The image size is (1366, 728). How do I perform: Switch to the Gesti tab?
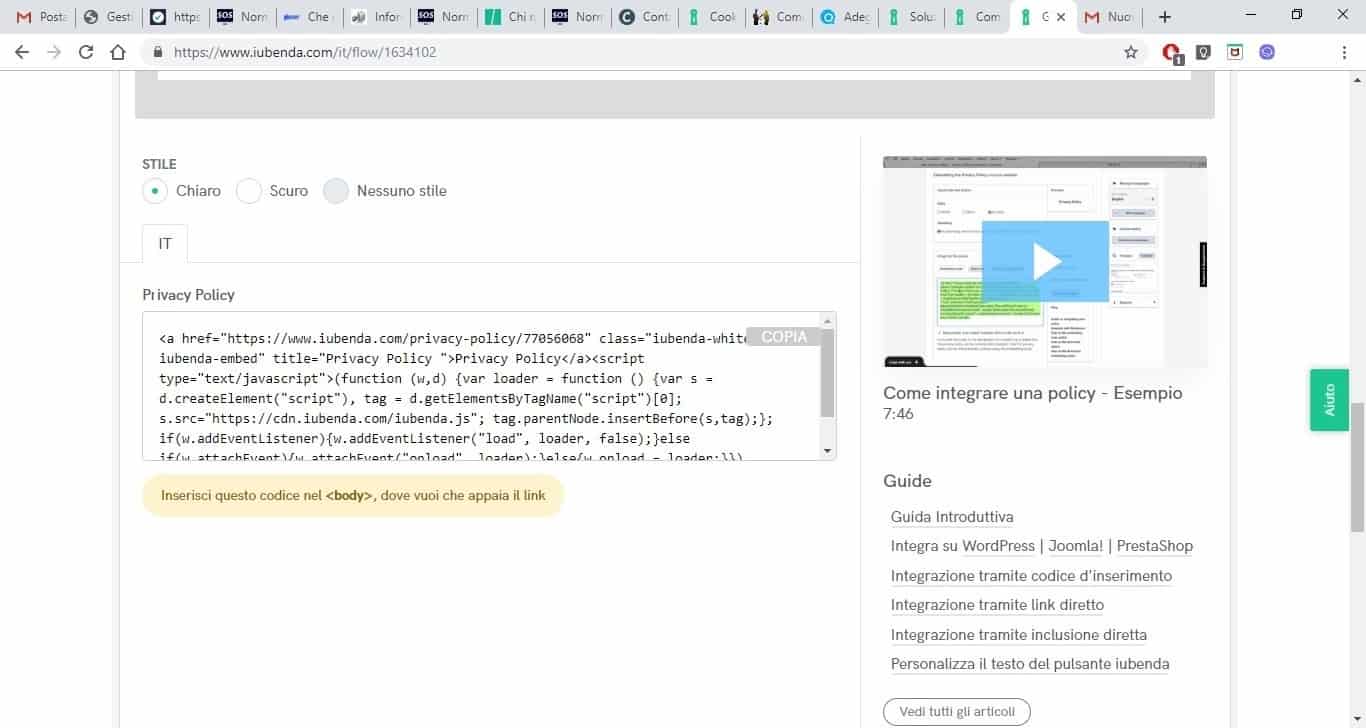pyautogui.click(x=107, y=17)
